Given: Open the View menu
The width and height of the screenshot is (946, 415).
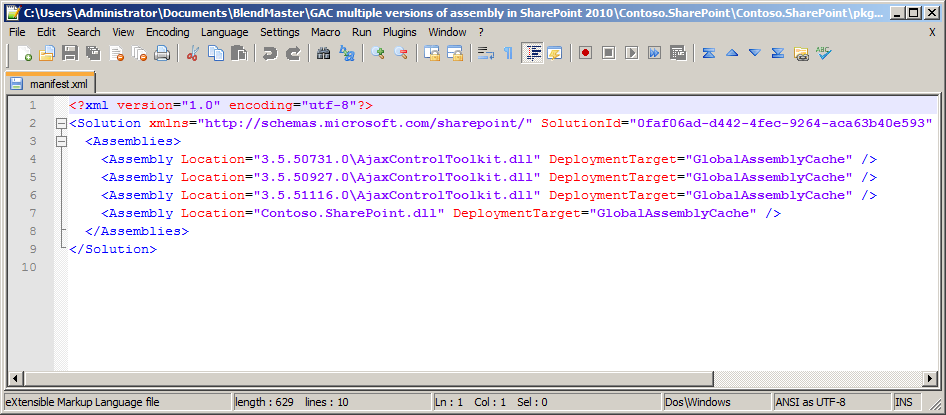Looking at the screenshot, I should coord(123,32).
